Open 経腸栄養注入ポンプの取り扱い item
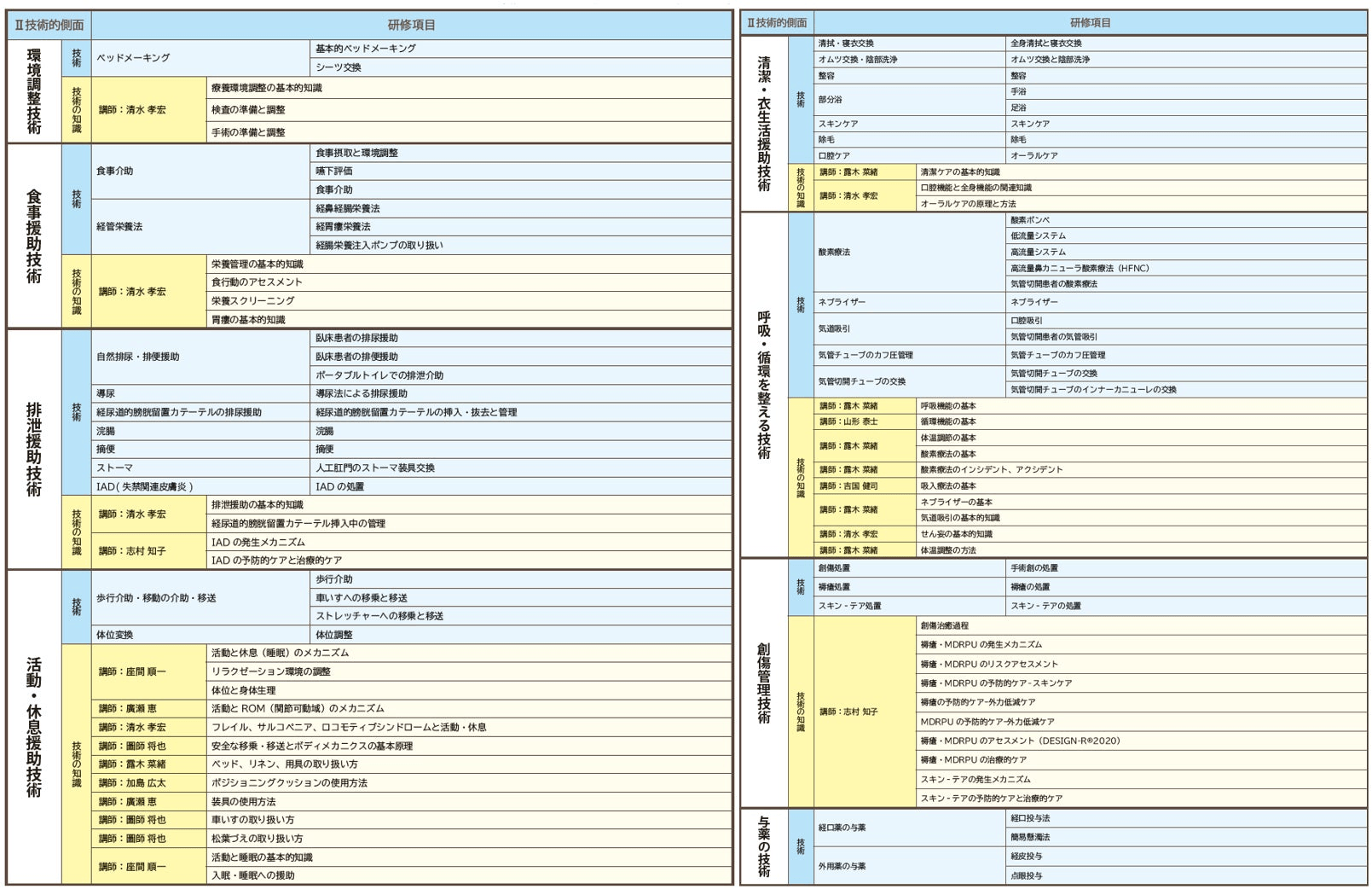The image size is (1372, 889). tap(379, 246)
